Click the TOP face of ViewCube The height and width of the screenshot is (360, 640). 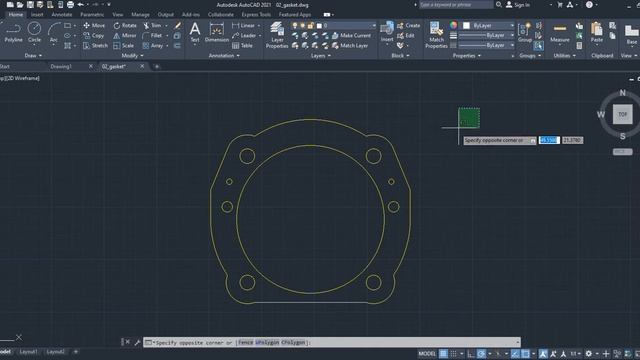click(x=622, y=114)
